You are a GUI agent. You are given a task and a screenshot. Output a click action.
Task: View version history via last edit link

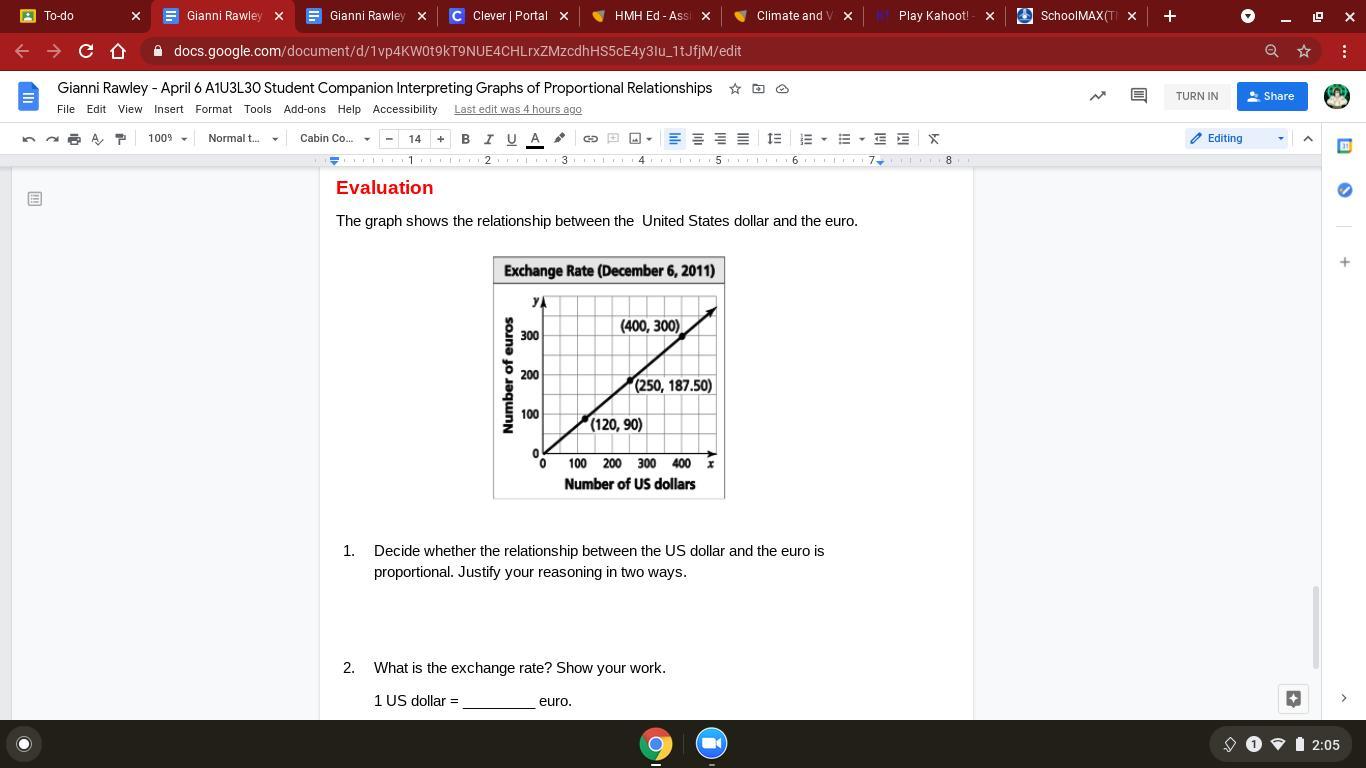(518, 109)
